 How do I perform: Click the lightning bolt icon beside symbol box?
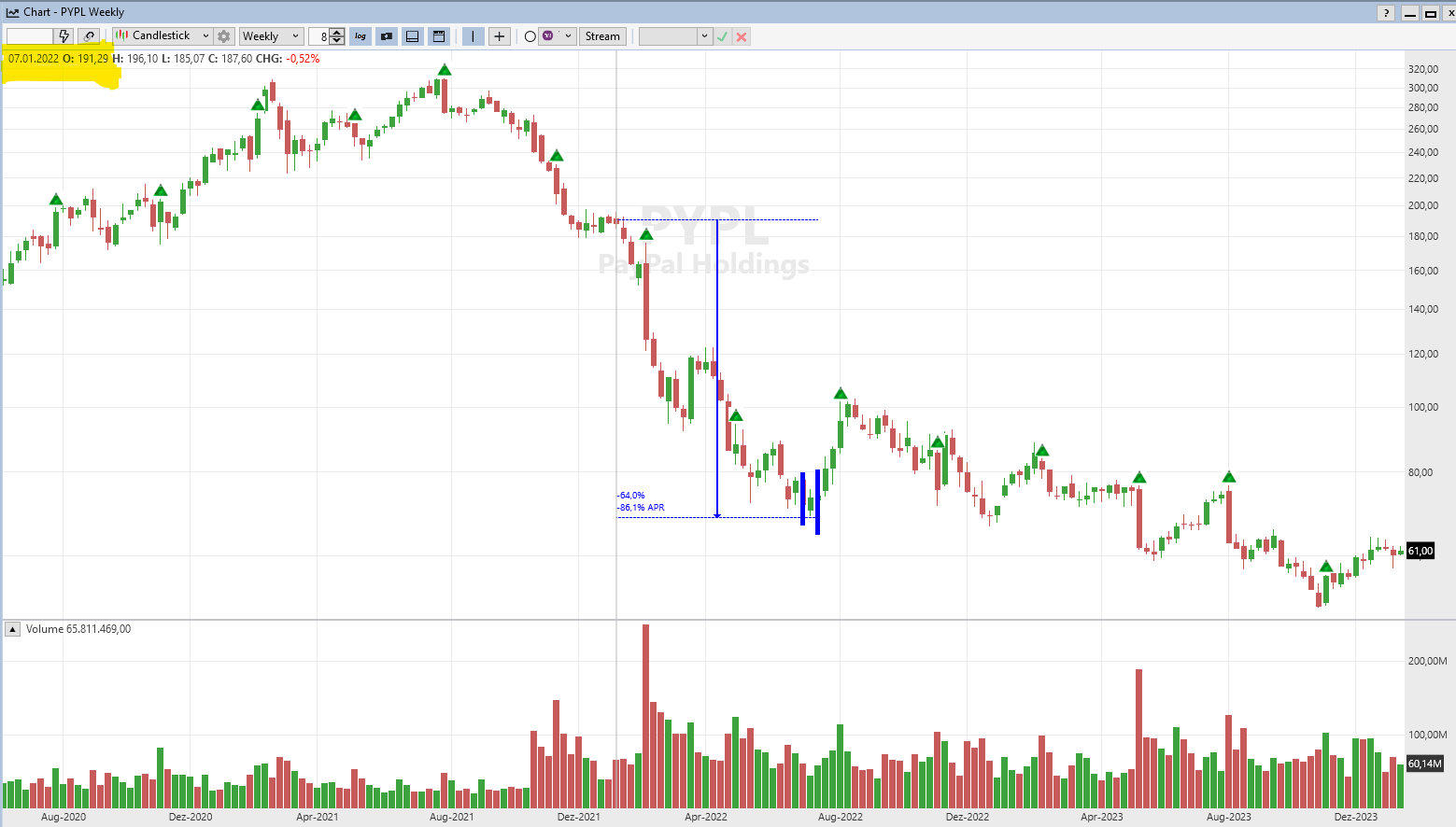pyautogui.click(x=64, y=36)
